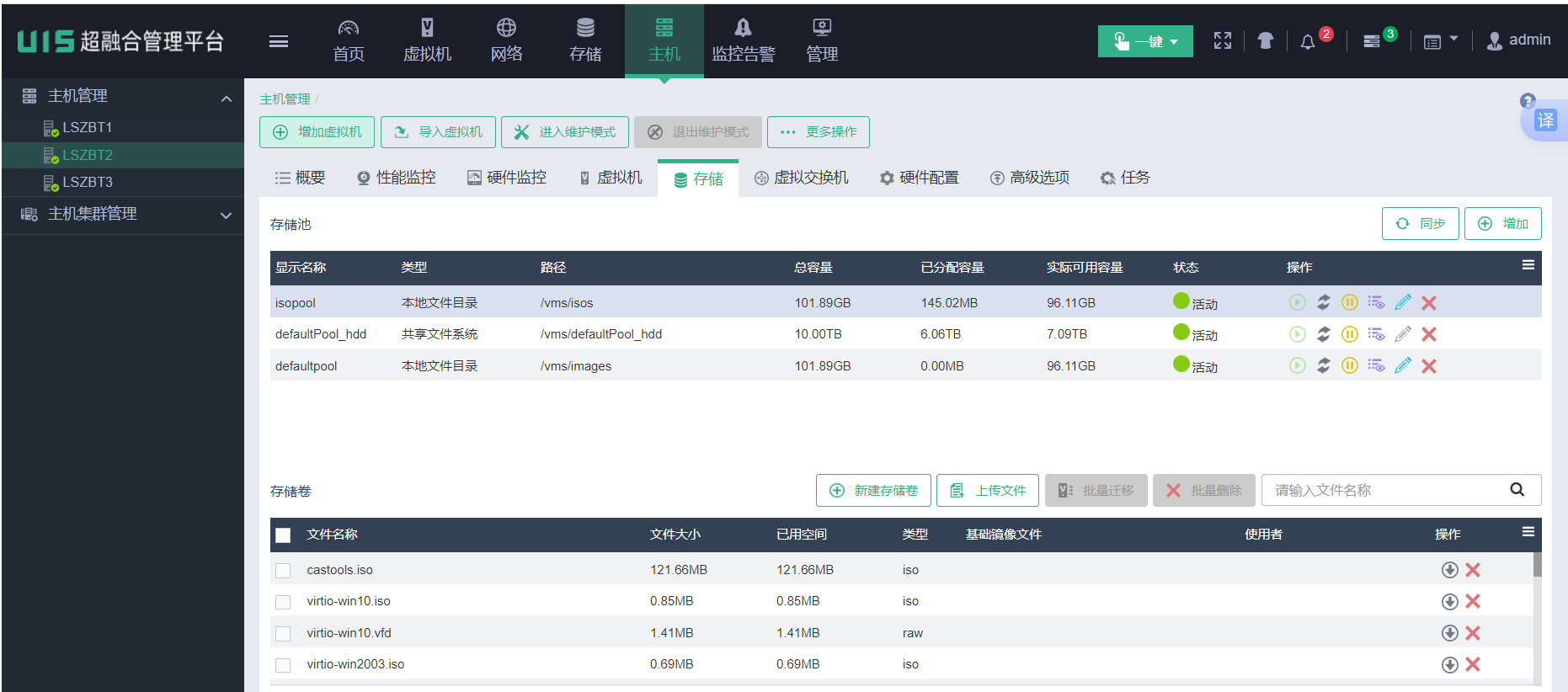The height and width of the screenshot is (692, 1568).
Task: Open the alarm bell notifications
Action: coord(1307,41)
